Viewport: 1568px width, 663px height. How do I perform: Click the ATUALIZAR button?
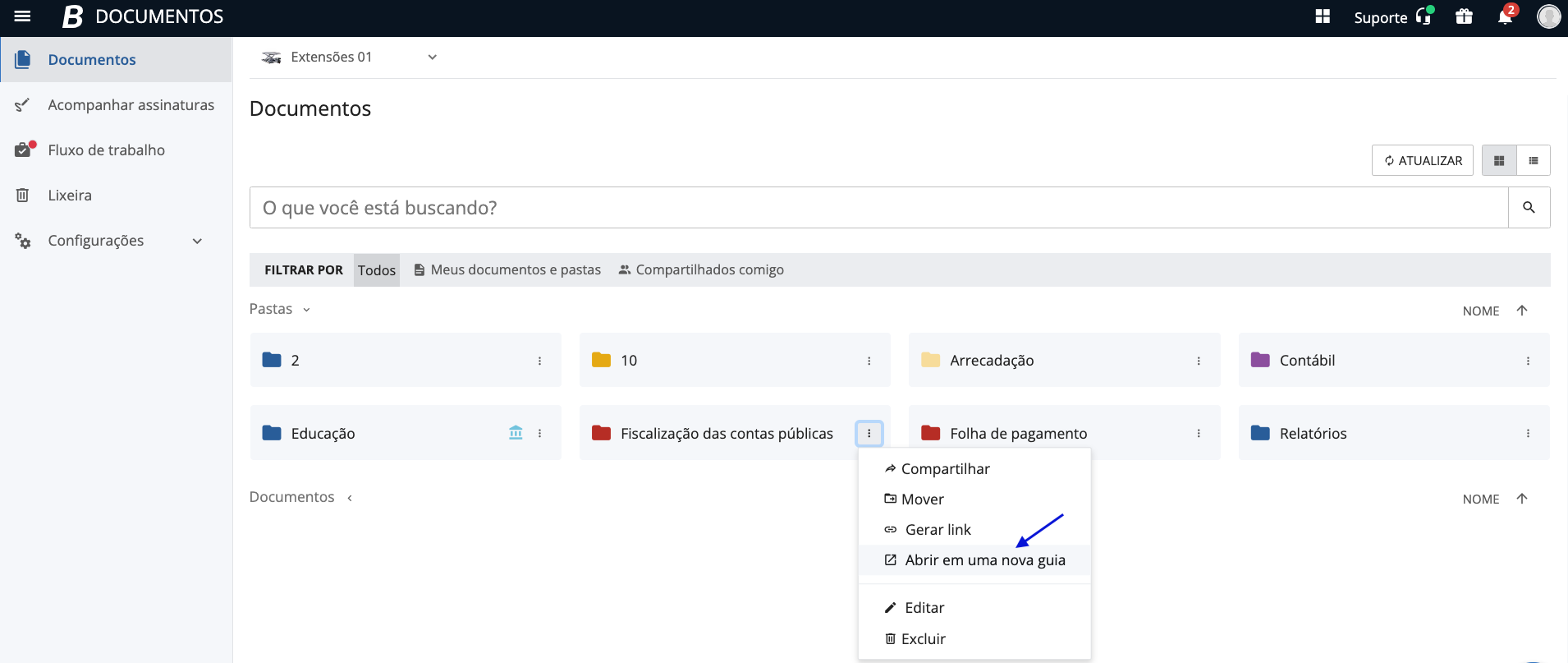[x=1422, y=161]
